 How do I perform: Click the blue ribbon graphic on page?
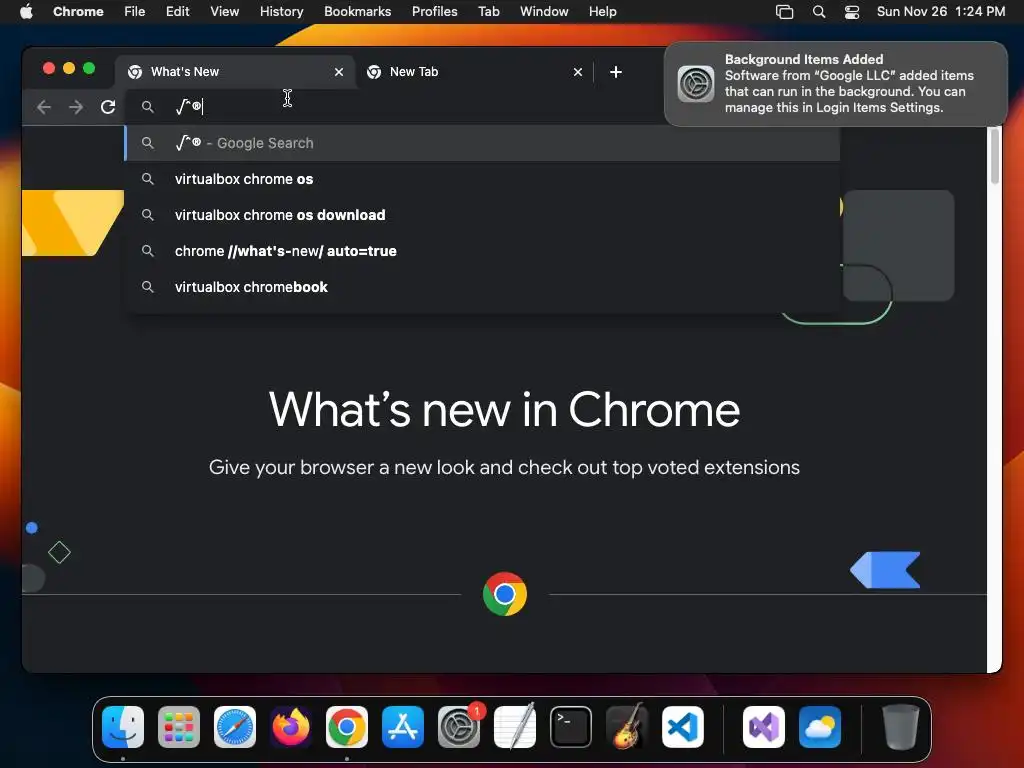[885, 570]
